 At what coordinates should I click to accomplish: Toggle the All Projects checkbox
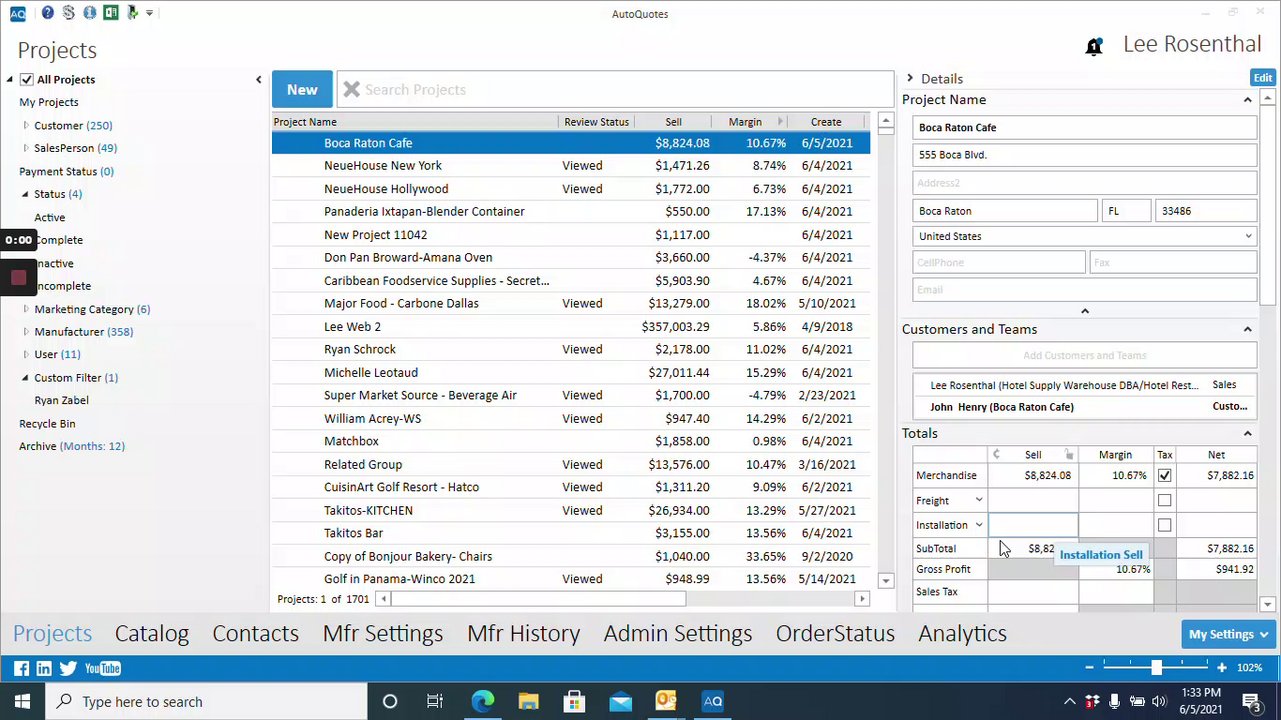point(27,80)
